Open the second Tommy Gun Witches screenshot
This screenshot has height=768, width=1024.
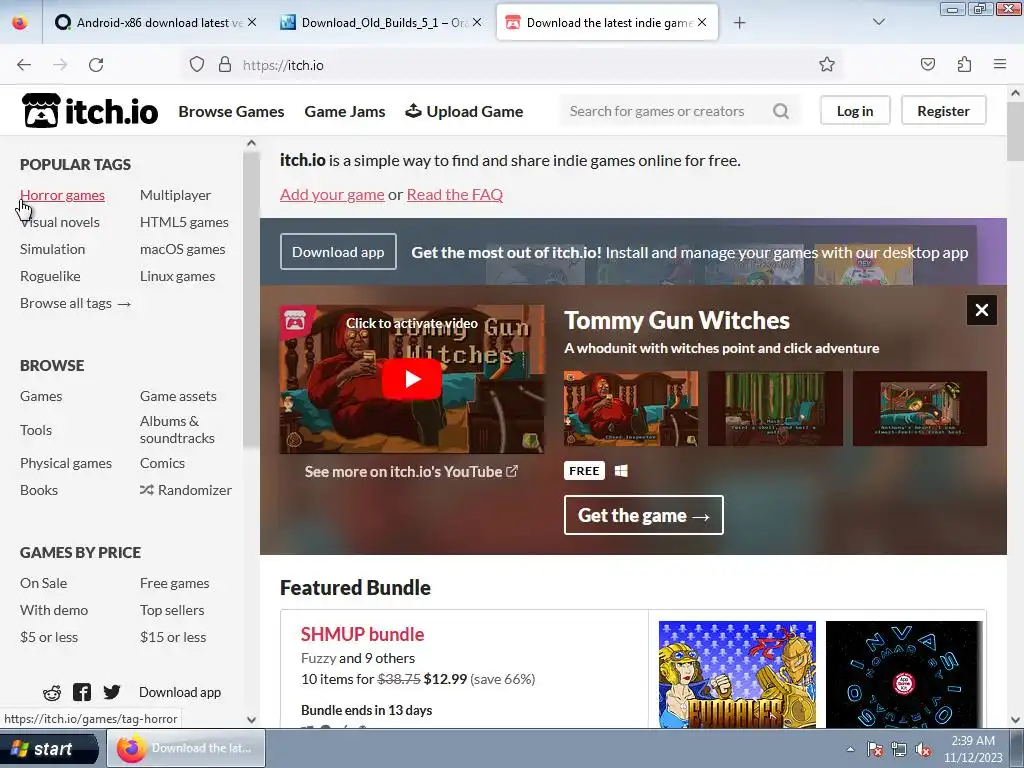pos(775,409)
